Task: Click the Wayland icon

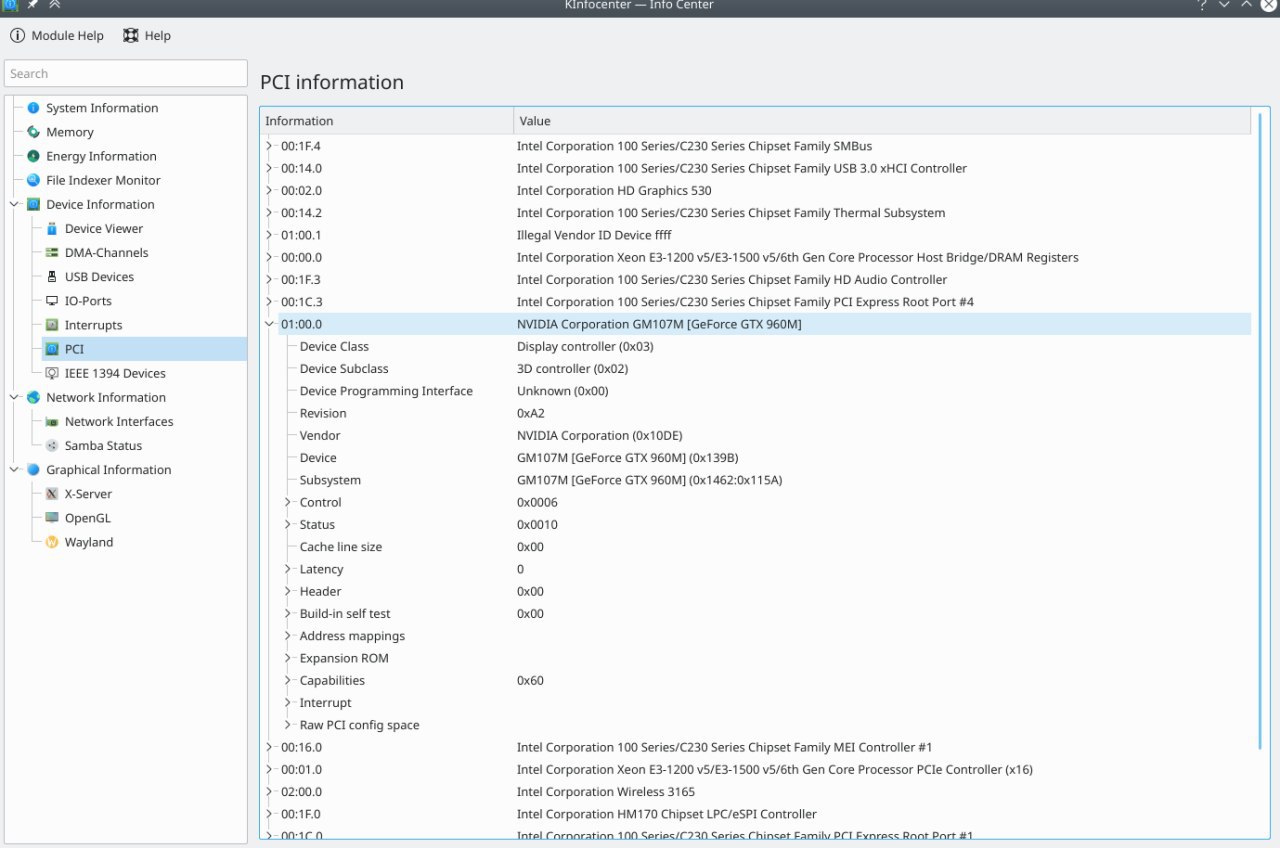Action: tap(52, 542)
